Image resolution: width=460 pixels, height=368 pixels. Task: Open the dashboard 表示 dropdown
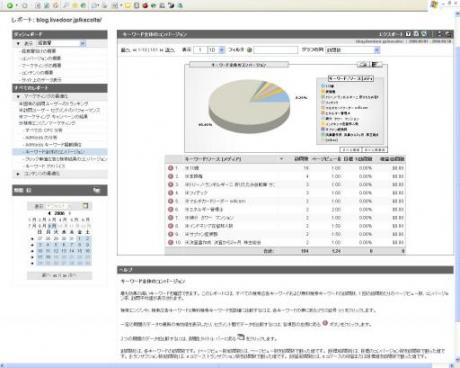83,43
